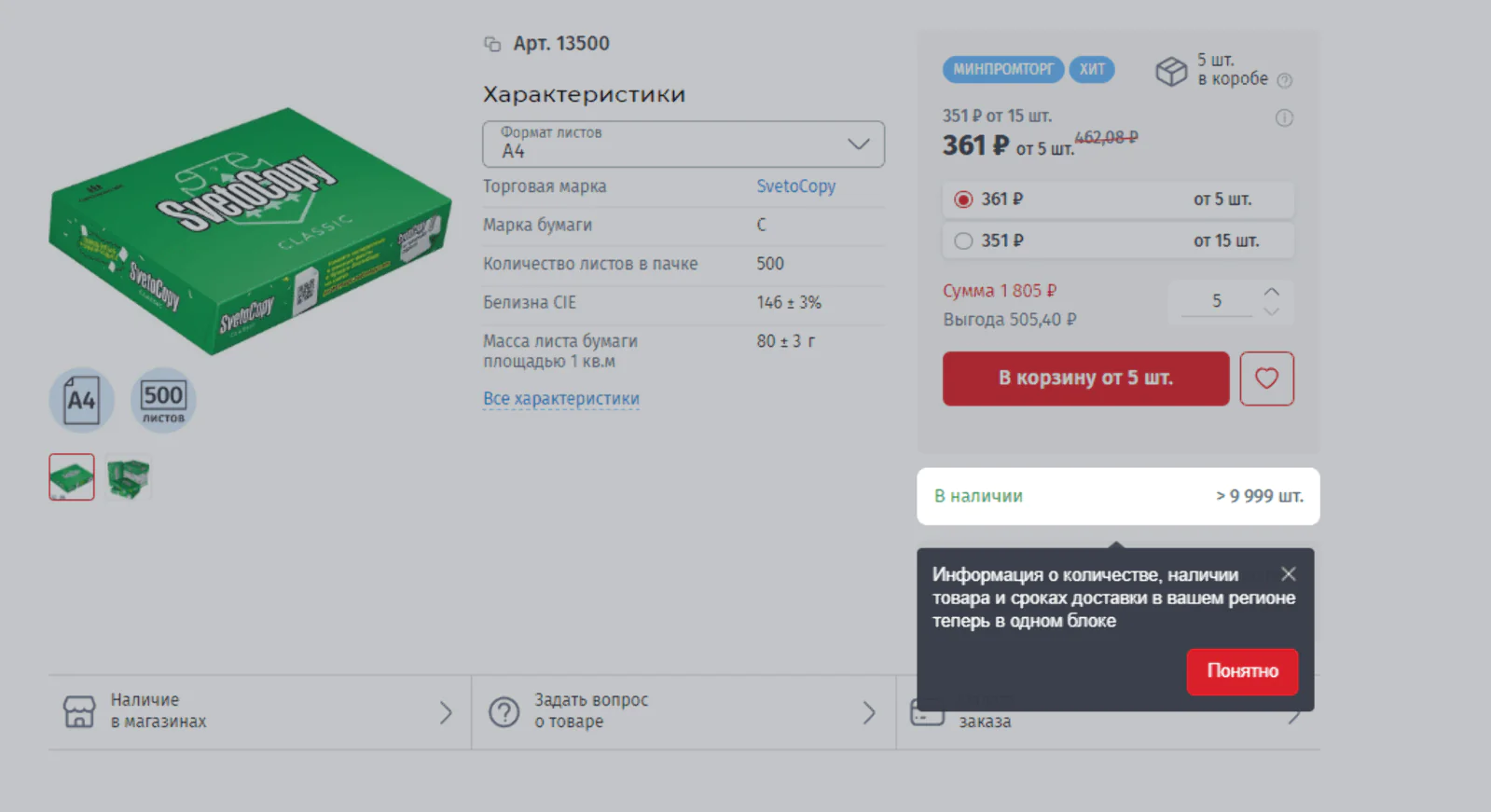The height and width of the screenshot is (812, 1491).
Task: Click the main SvetoCopy product image
Action: (x=250, y=230)
